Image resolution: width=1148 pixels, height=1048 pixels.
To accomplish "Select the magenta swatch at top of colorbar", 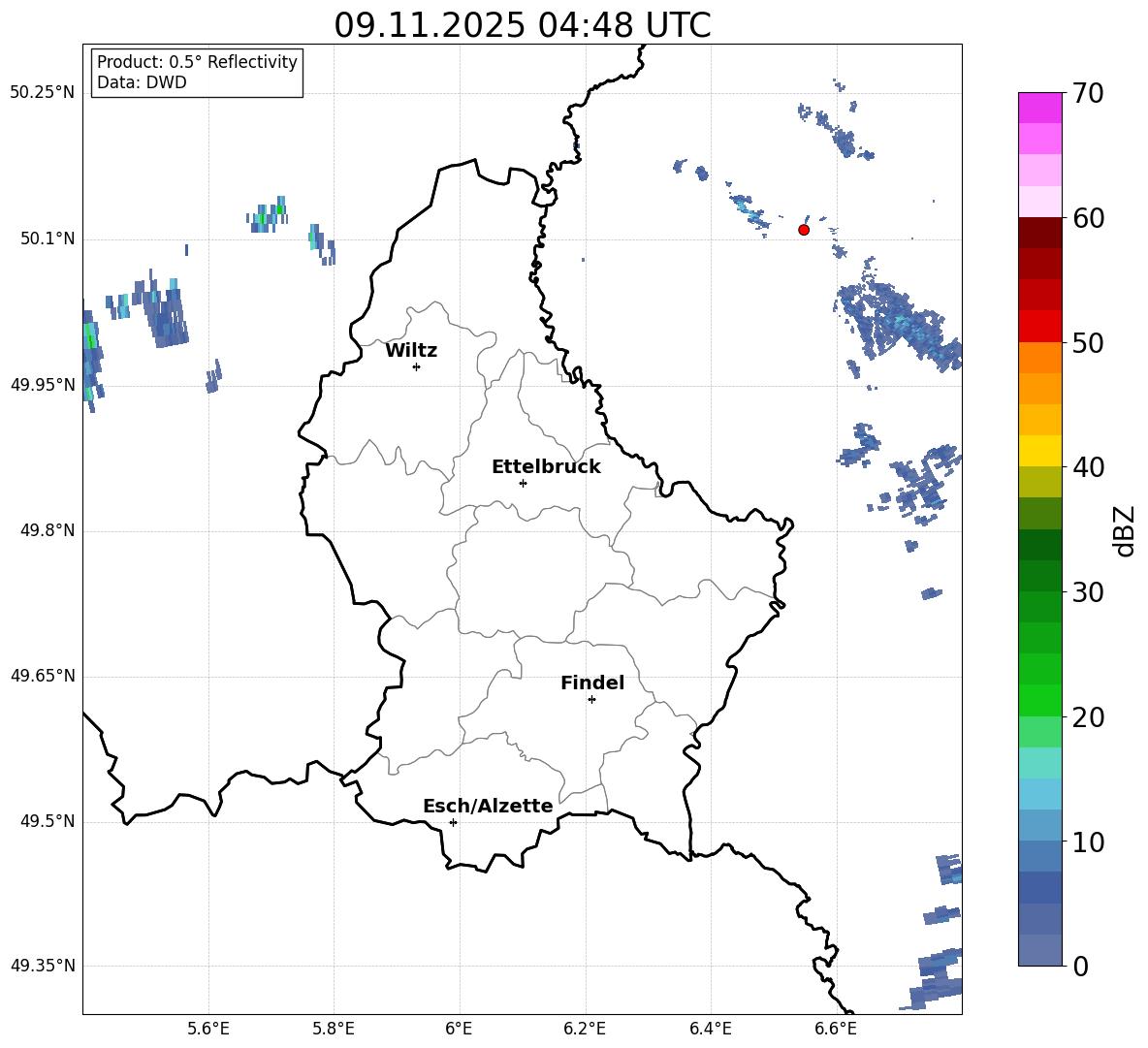I will 1039,108.
